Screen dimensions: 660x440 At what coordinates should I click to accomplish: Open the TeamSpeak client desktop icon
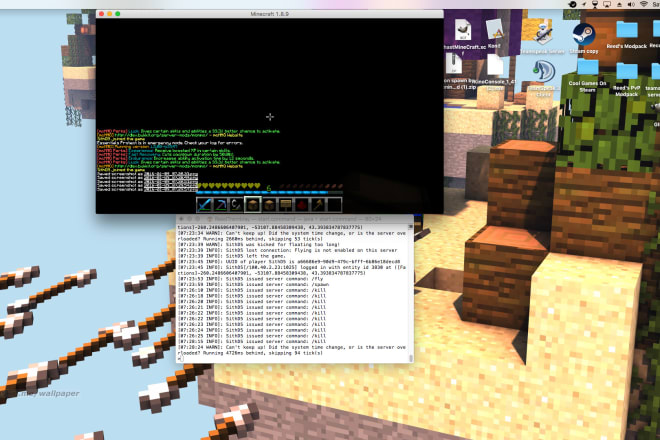click(544, 72)
